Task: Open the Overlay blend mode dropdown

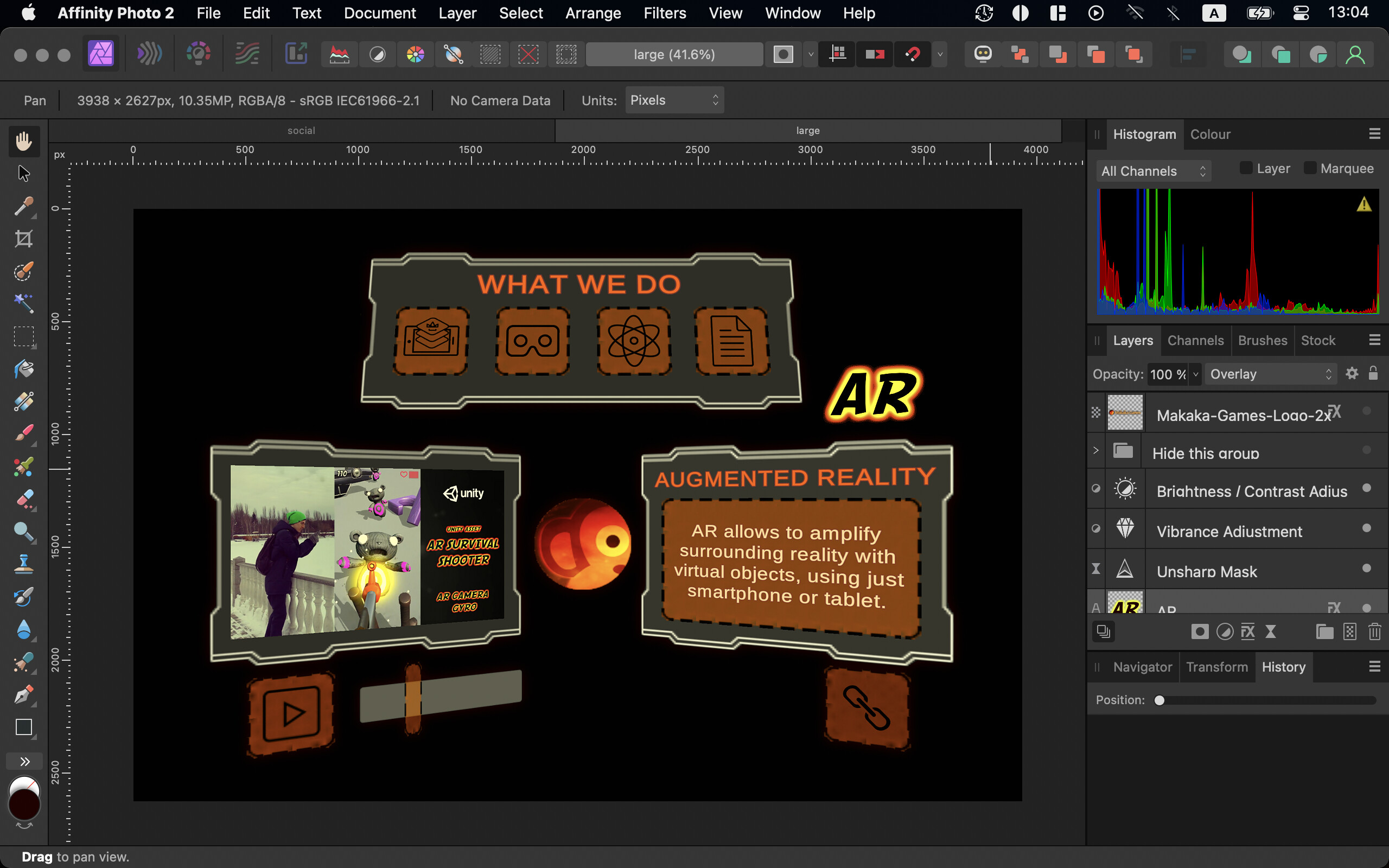Action: pyautogui.click(x=1270, y=374)
